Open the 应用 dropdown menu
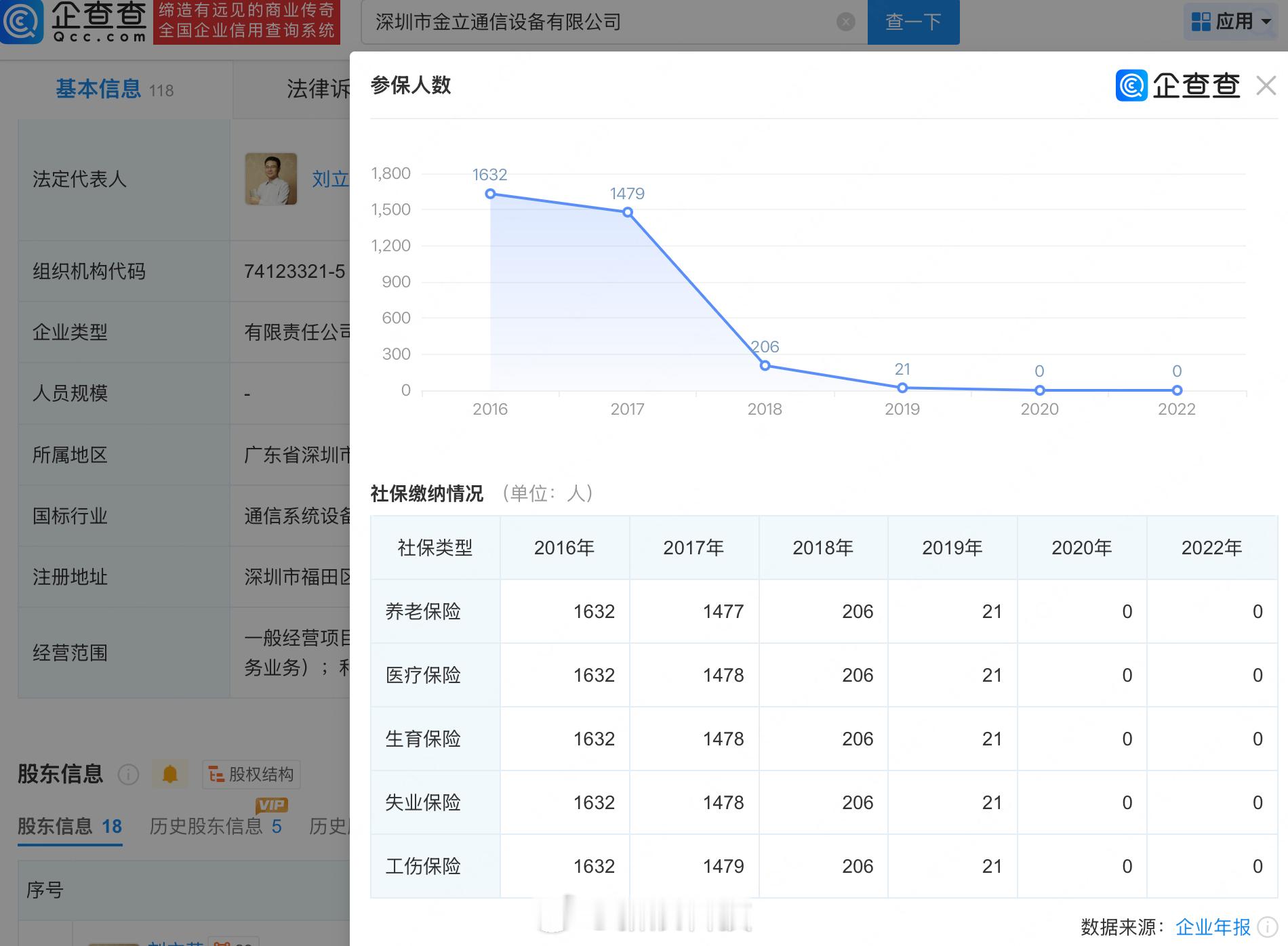1288x946 pixels. pyautogui.click(x=1231, y=22)
